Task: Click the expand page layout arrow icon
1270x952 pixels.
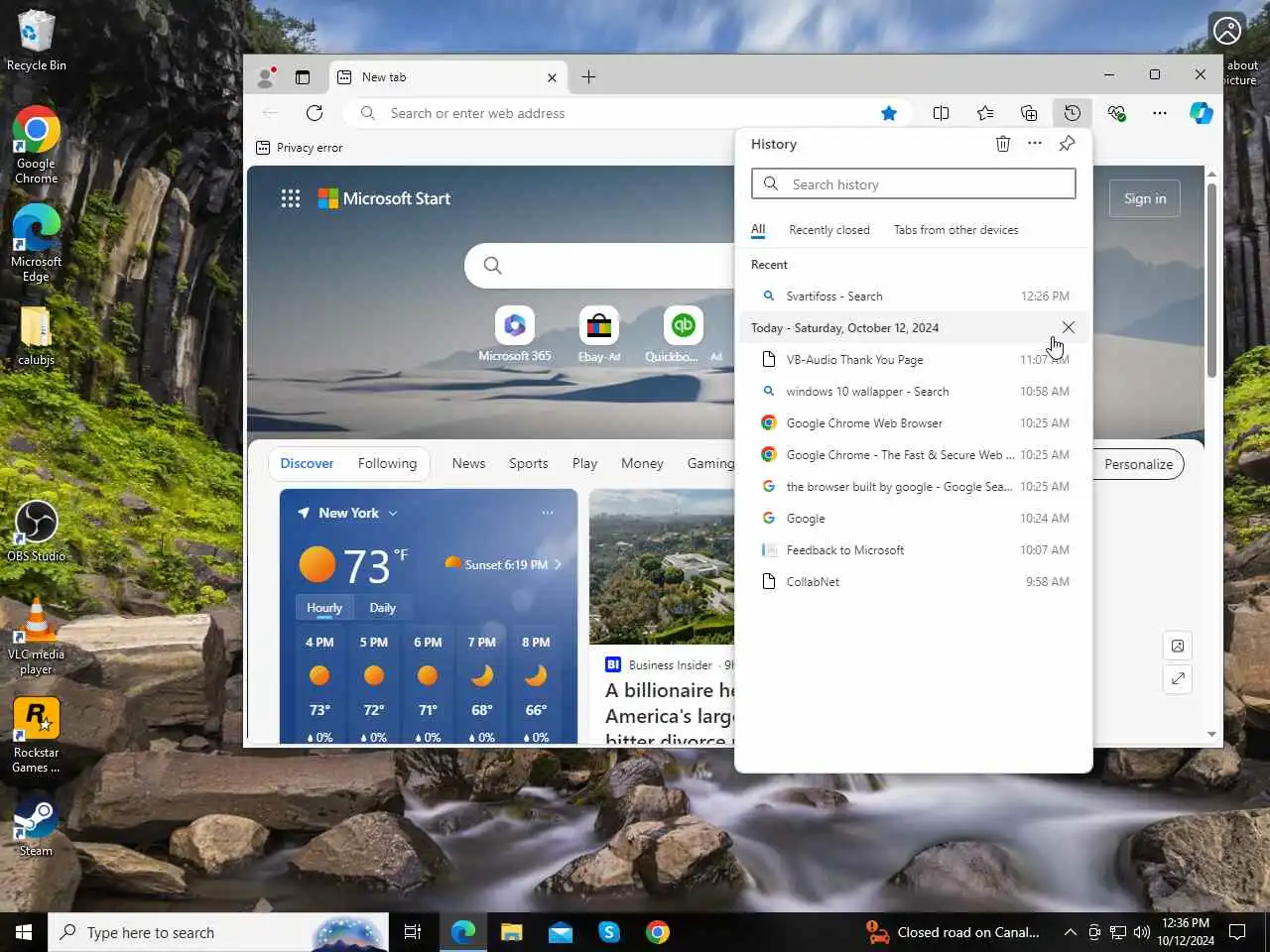Action: pyautogui.click(x=1178, y=678)
